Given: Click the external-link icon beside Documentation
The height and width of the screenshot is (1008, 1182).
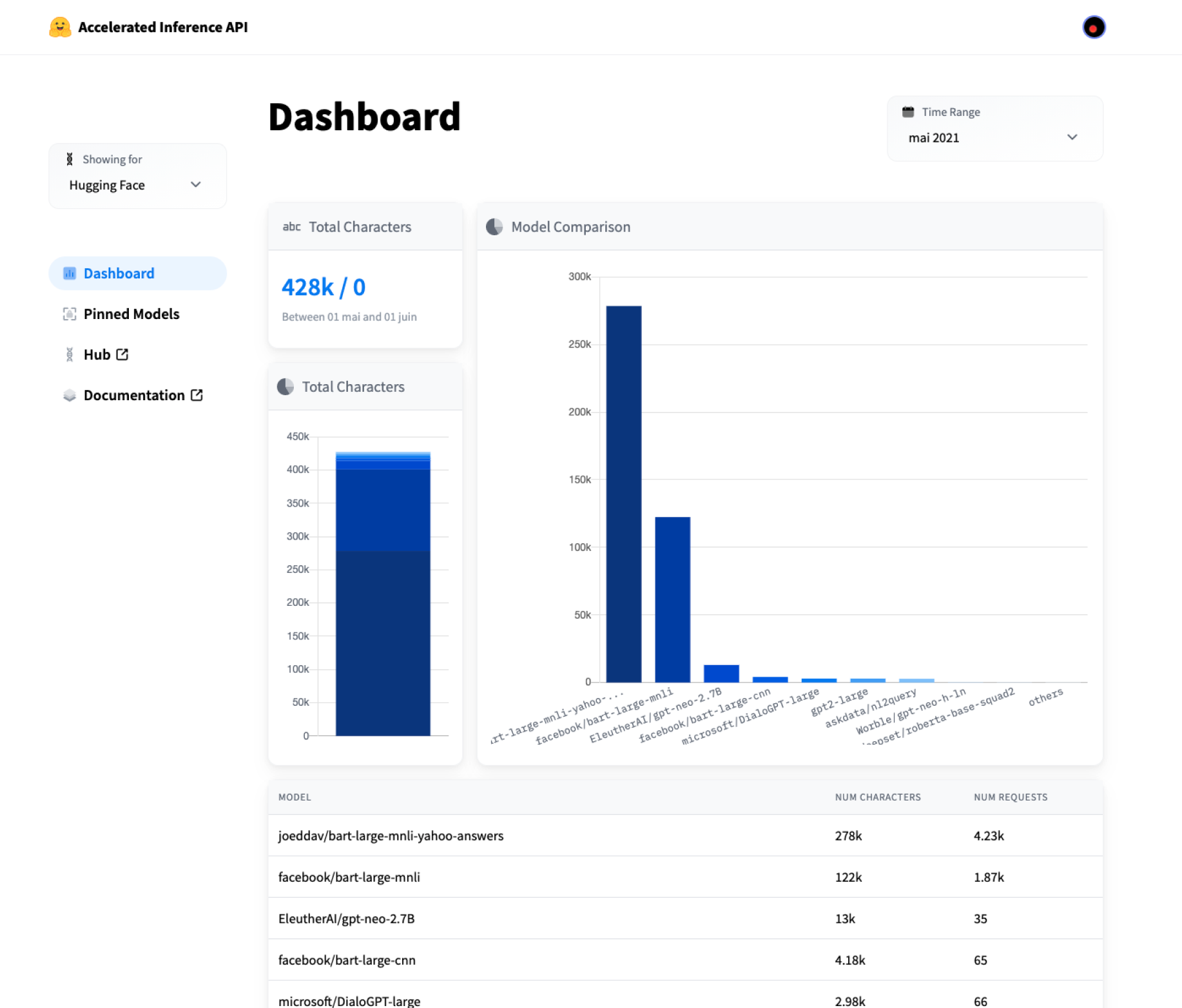Looking at the screenshot, I should (197, 395).
